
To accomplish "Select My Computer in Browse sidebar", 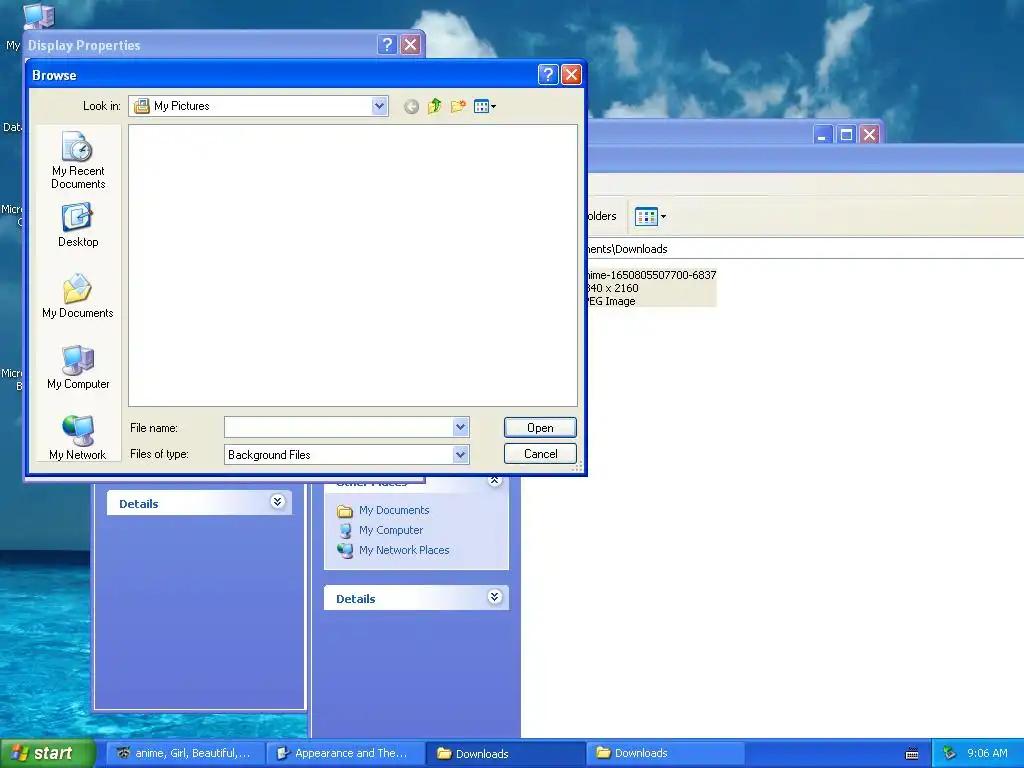I will click(78, 368).
